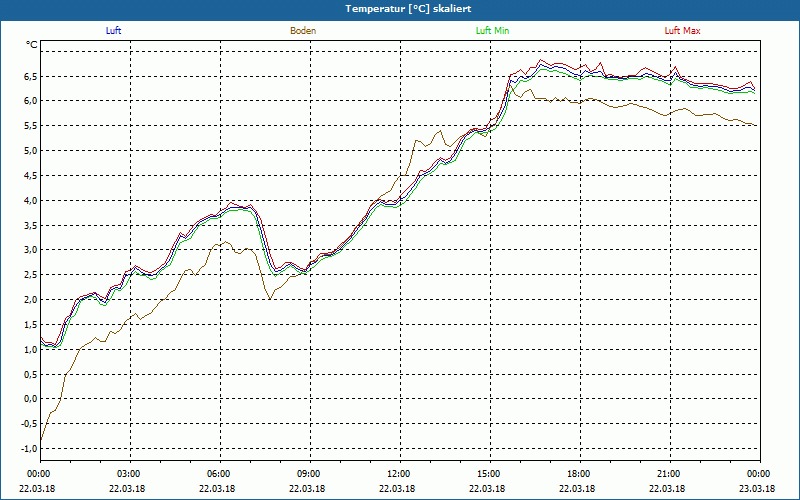Click the 2,0 value on the y-axis

(30, 299)
